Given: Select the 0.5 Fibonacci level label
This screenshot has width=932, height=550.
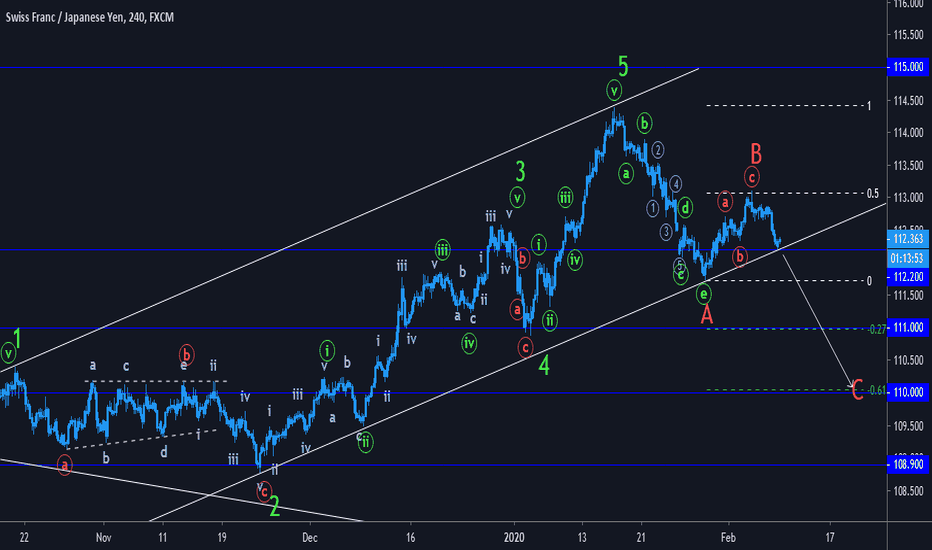Looking at the screenshot, I should (x=873, y=193).
